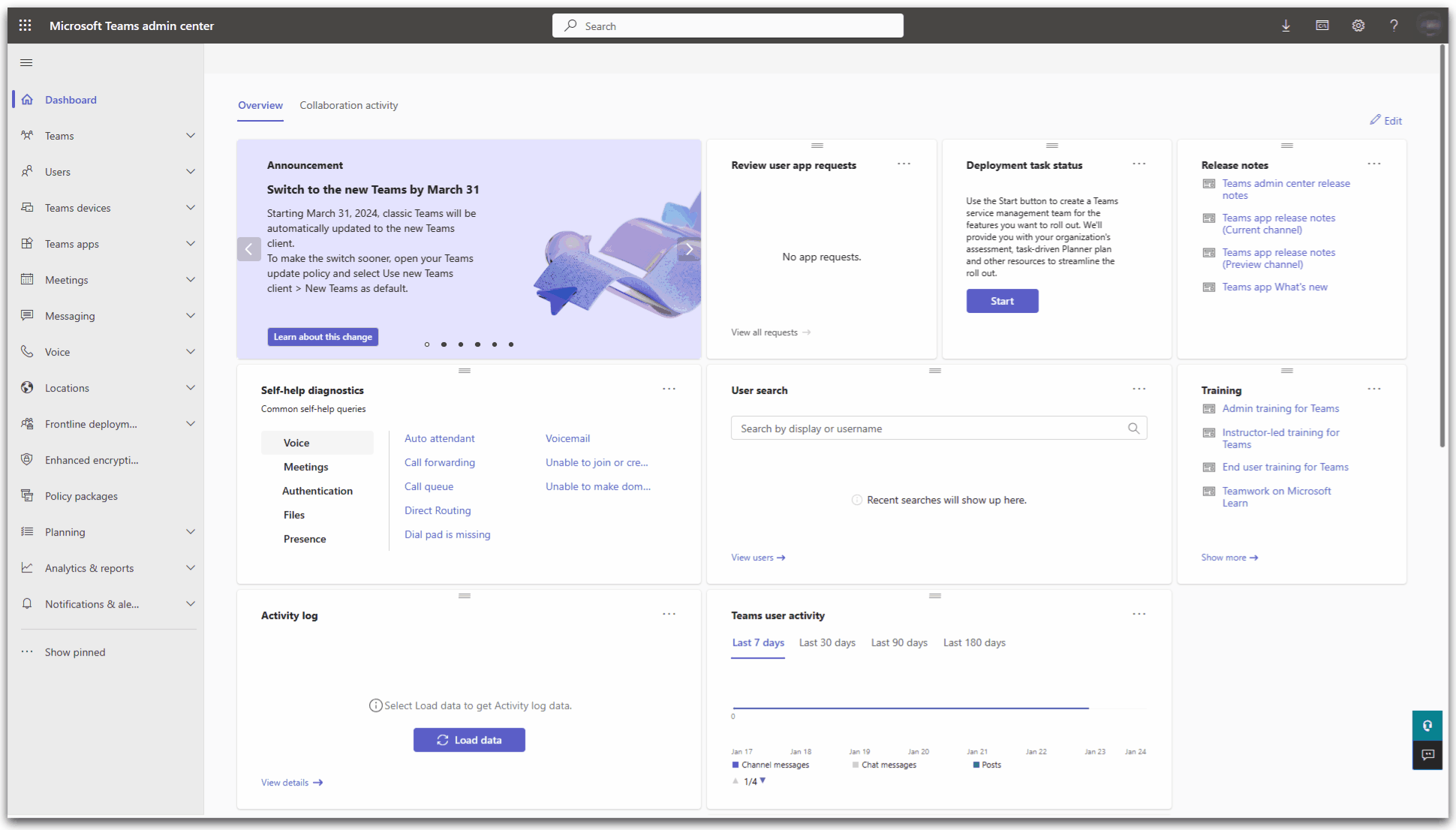The height and width of the screenshot is (830, 1456).
Task: Select the Overview tab
Action: click(x=260, y=106)
